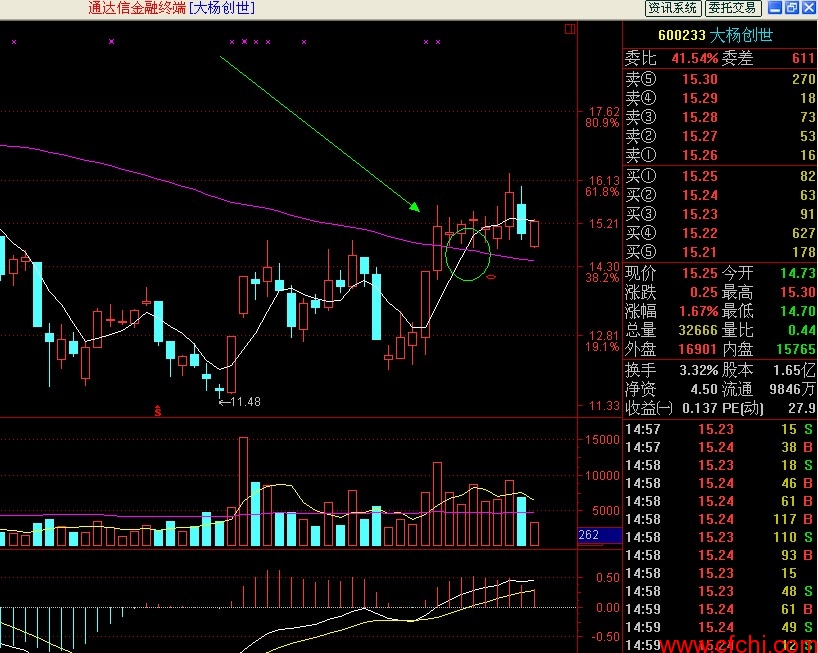Click the 卖① 15.26 ask row
The image size is (818, 653).
point(720,155)
